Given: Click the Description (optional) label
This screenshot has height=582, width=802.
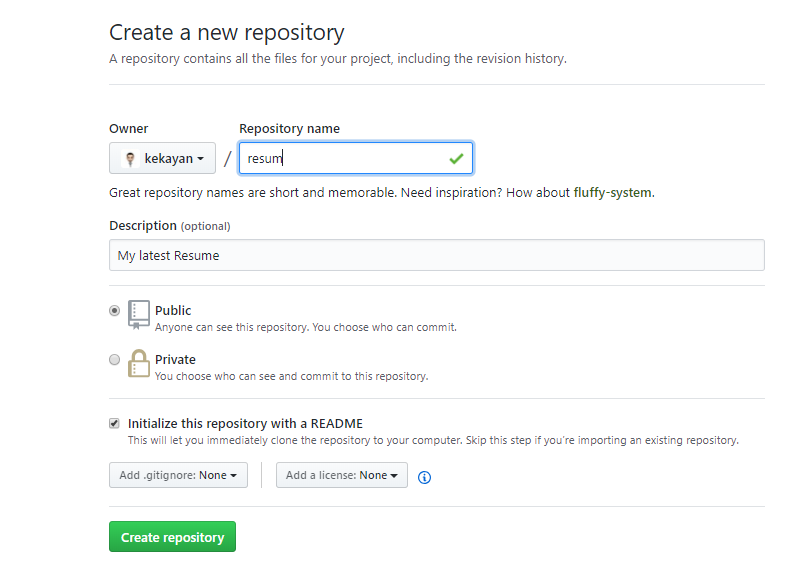Looking at the screenshot, I should pos(170,226).
